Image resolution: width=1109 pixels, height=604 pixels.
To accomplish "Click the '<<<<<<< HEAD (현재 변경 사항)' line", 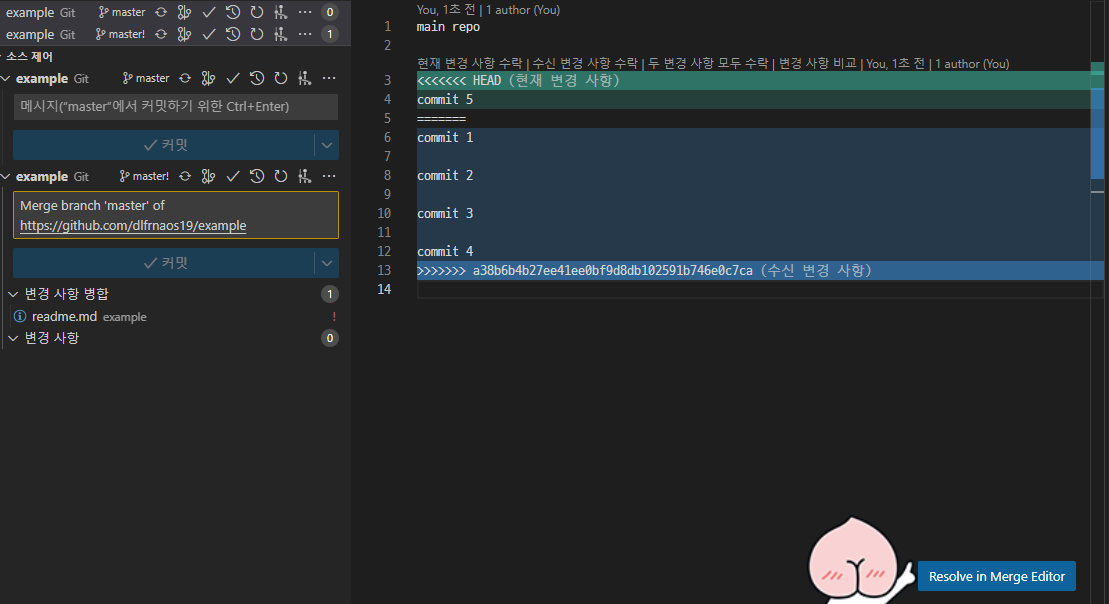I will pyautogui.click(x=518, y=81).
